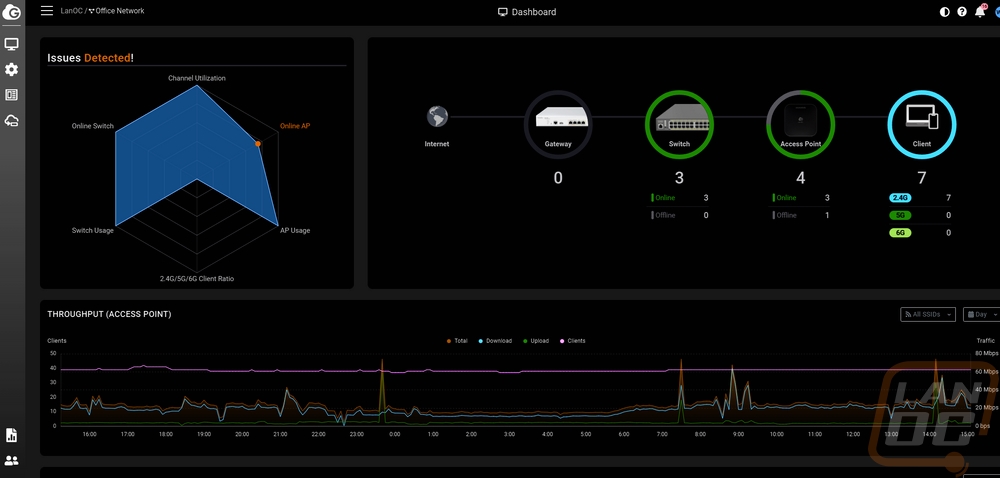Open the notifications bell
The width and height of the screenshot is (1000, 478).
(x=980, y=12)
